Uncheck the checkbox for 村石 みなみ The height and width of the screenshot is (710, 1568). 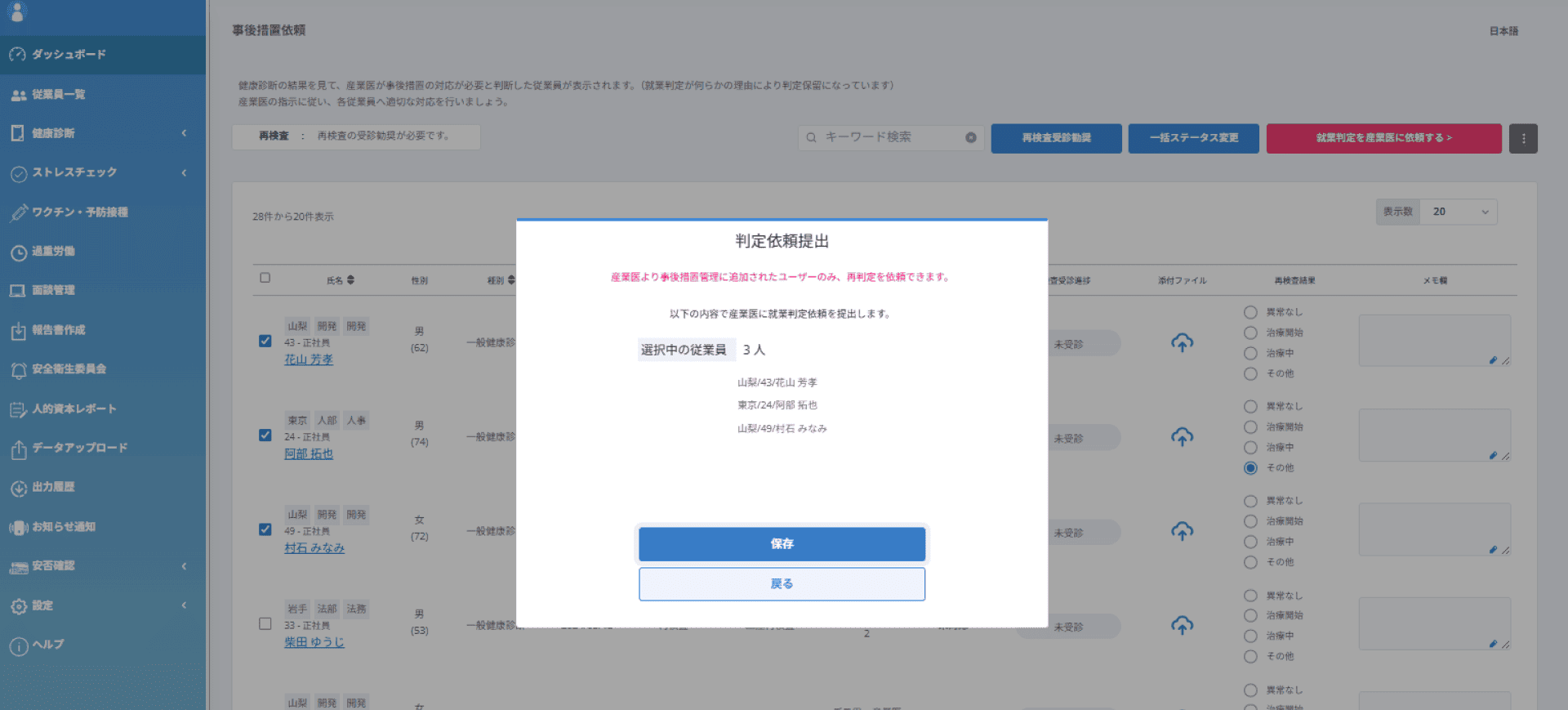(265, 529)
